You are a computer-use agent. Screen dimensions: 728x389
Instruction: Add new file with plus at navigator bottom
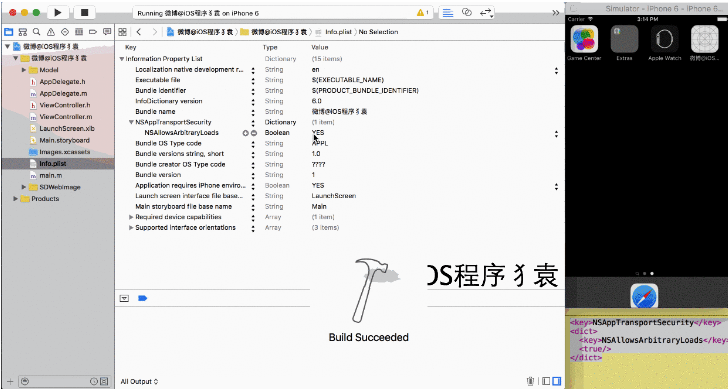click(10, 382)
